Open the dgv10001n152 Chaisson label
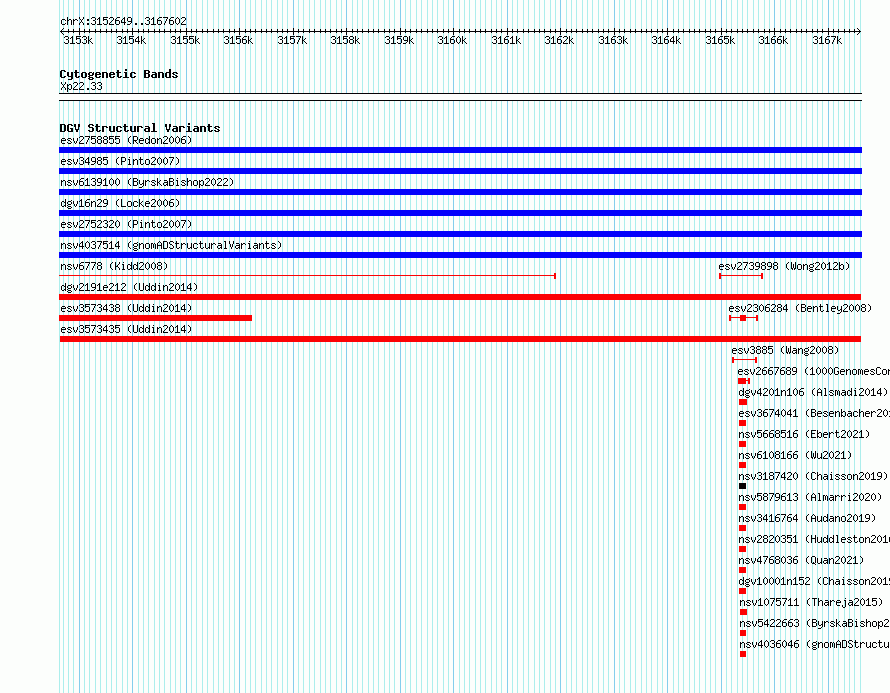 click(x=814, y=581)
